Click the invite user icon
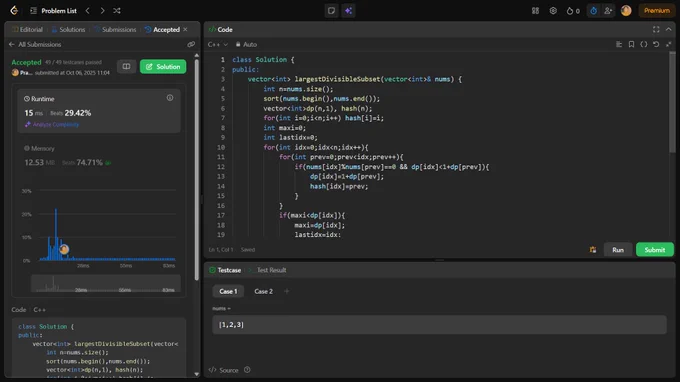 click(608, 10)
